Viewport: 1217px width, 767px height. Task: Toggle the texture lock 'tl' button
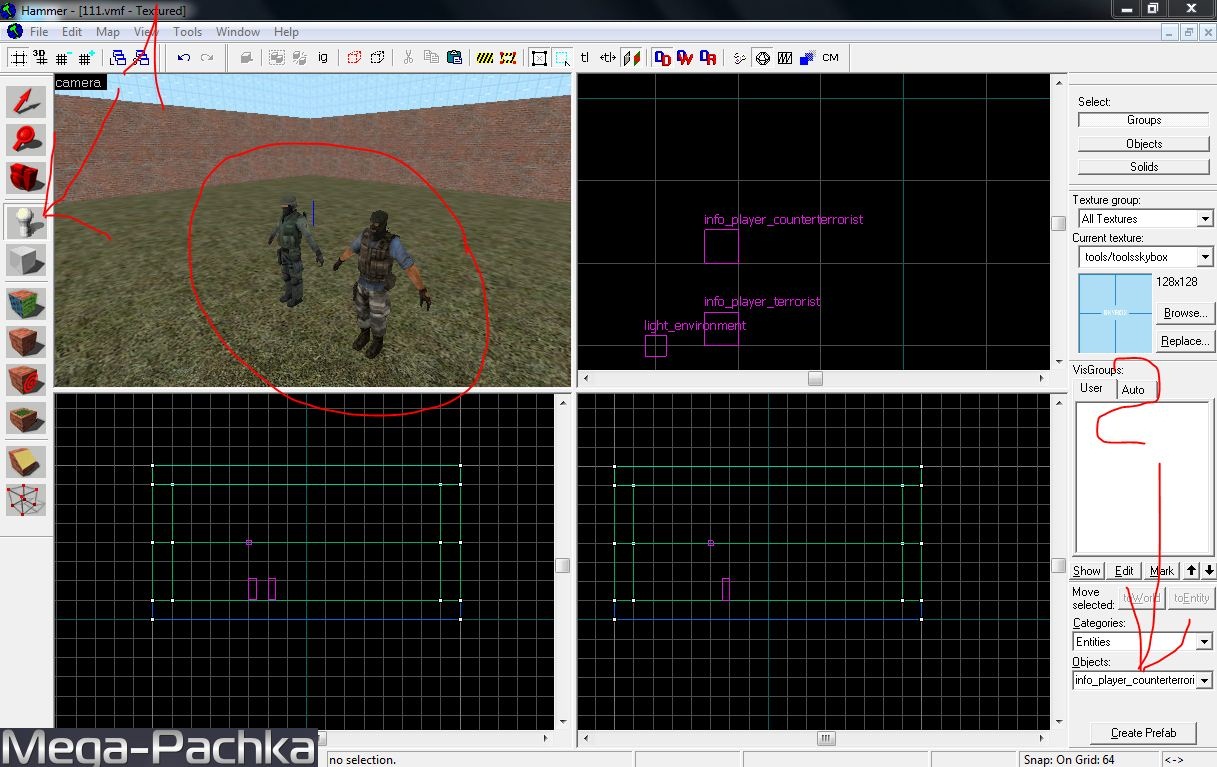click(585, 58)
